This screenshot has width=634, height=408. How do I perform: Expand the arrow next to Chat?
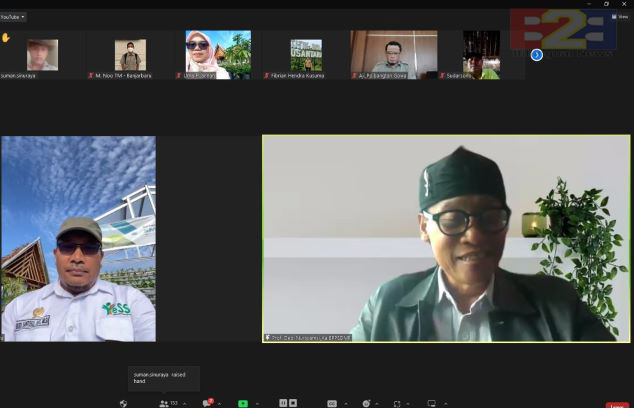pyautogui.click(x=220, y=404)
